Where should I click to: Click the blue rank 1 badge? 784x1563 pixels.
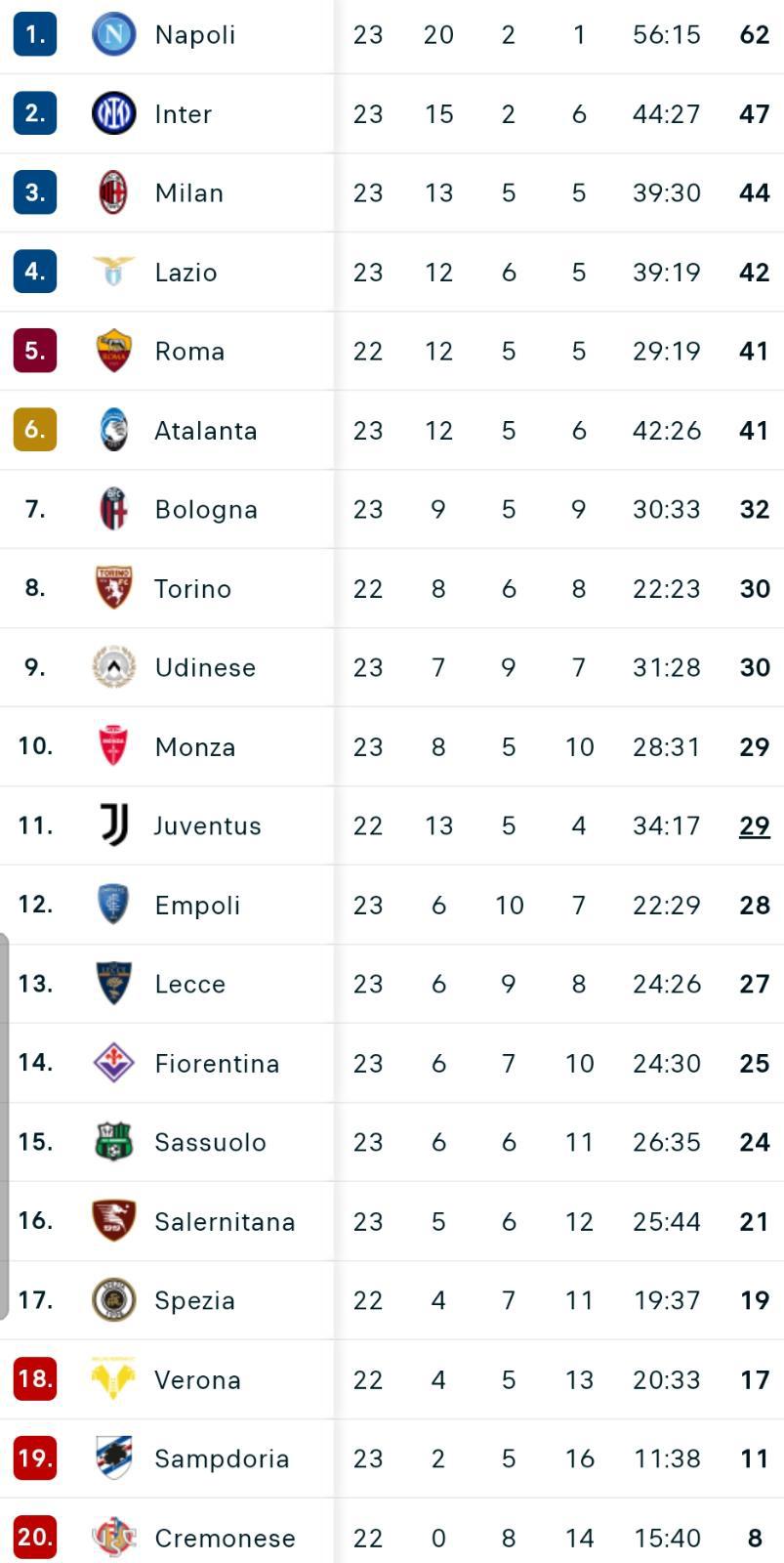click(35, 34)
